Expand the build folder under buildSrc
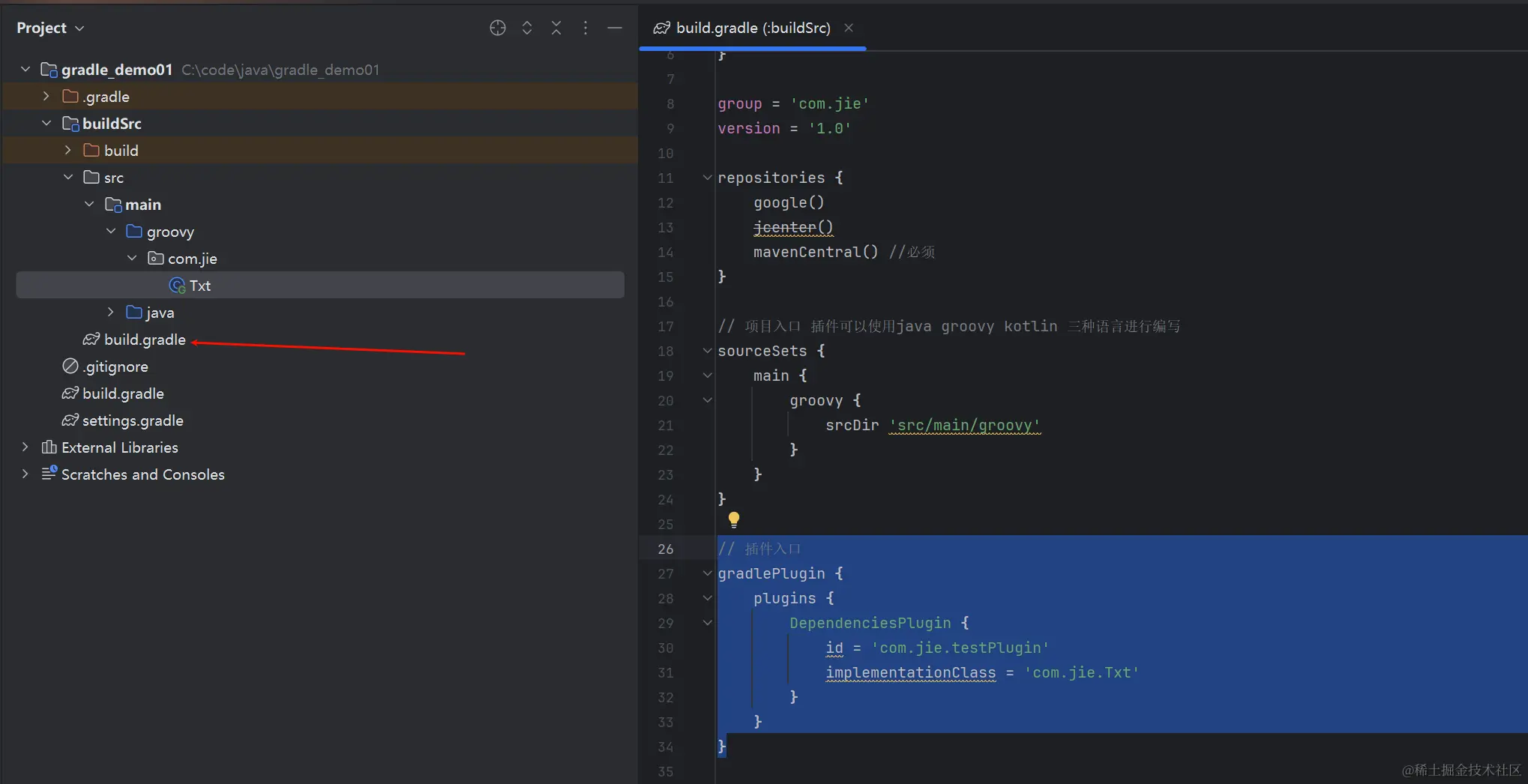 [x=68, y=150]
